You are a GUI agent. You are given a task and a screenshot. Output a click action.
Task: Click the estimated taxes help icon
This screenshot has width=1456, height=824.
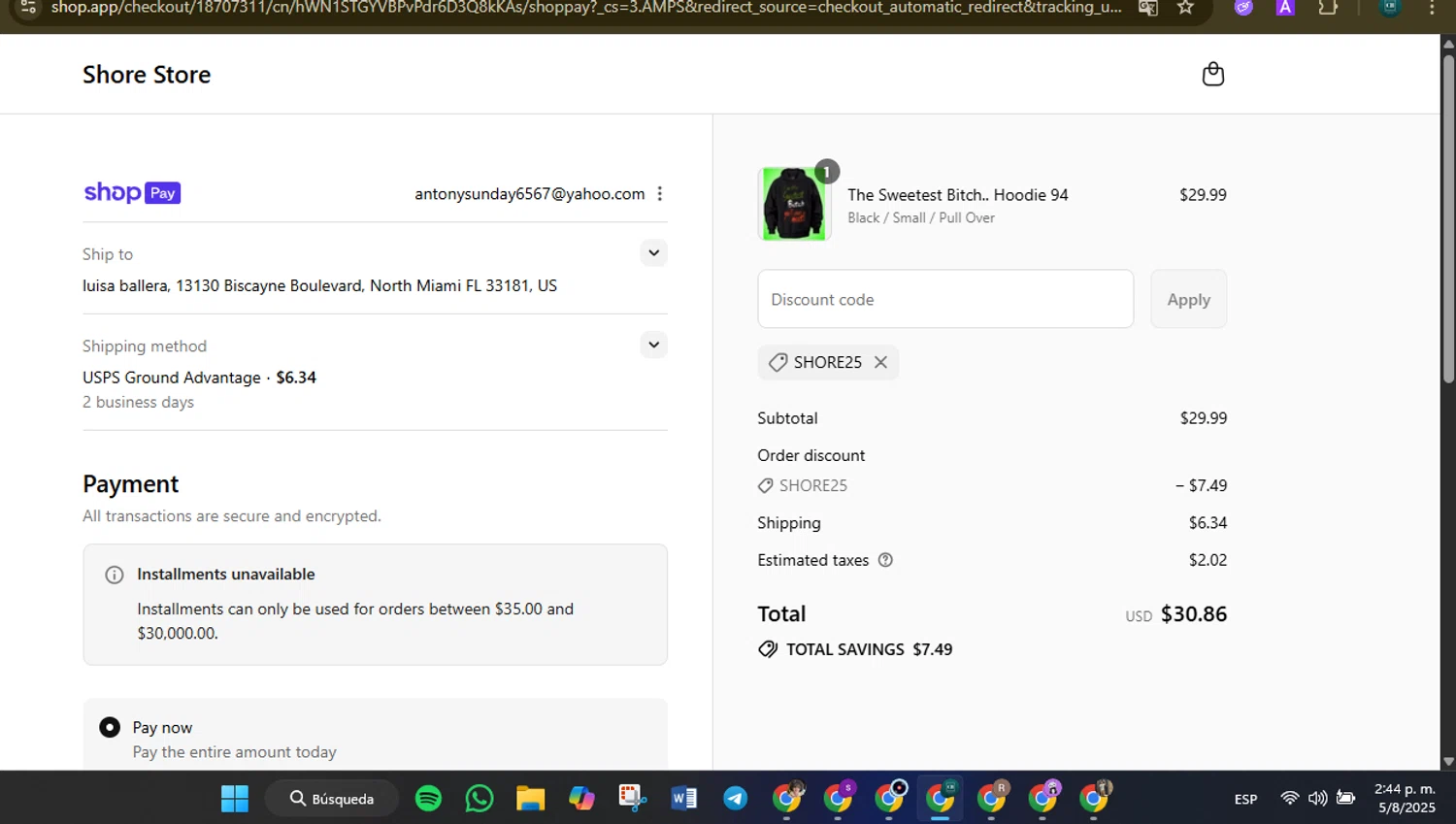885,560
